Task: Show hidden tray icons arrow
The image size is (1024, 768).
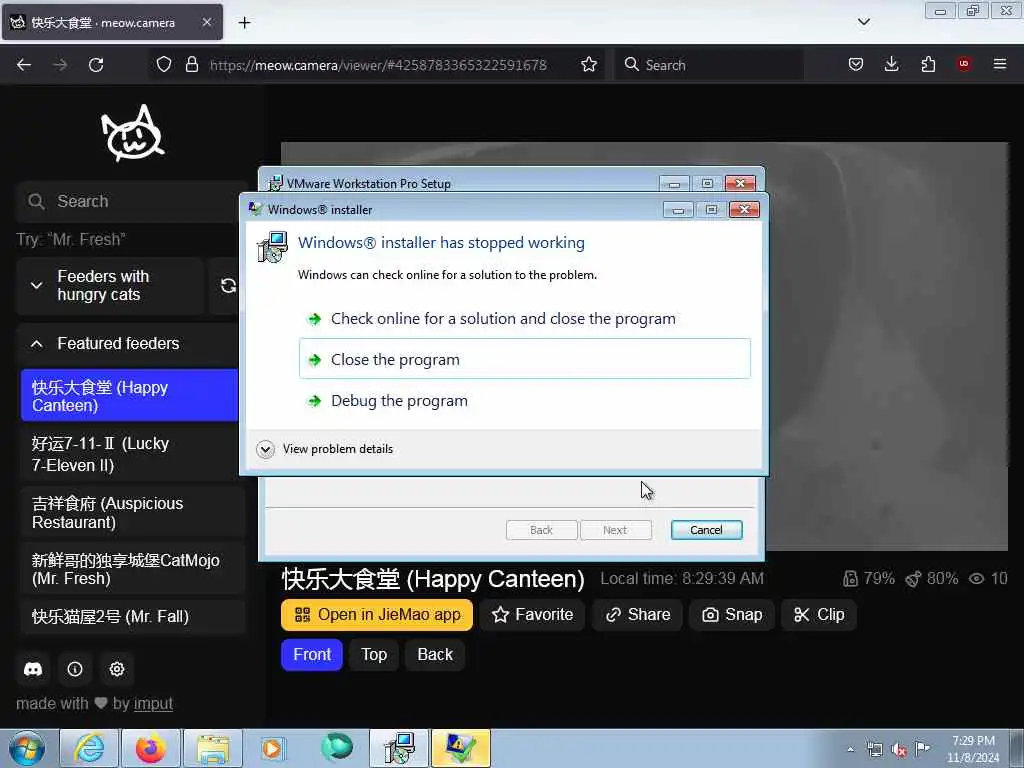Action: 850,749
